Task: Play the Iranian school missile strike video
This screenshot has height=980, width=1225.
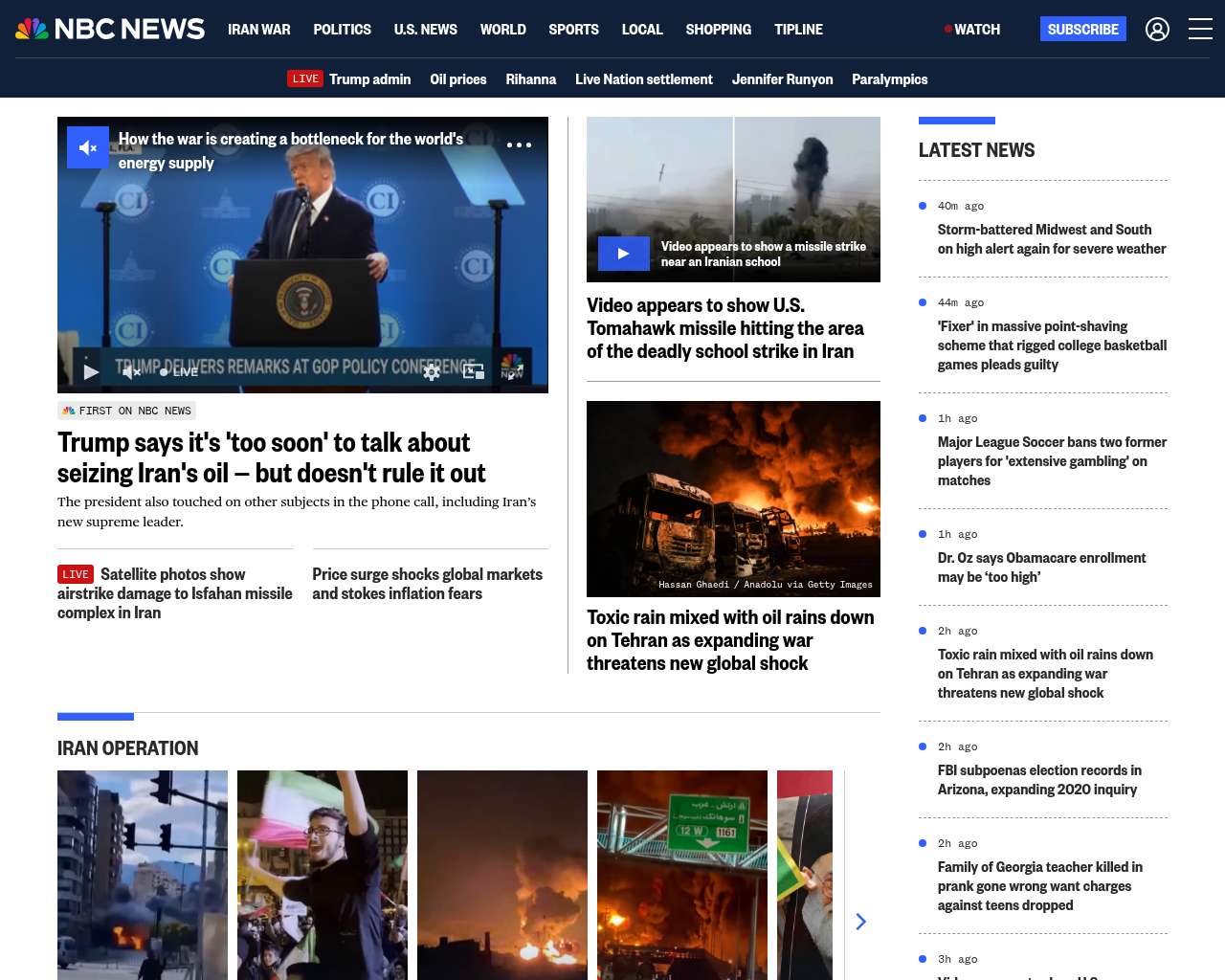Action: 623,254
